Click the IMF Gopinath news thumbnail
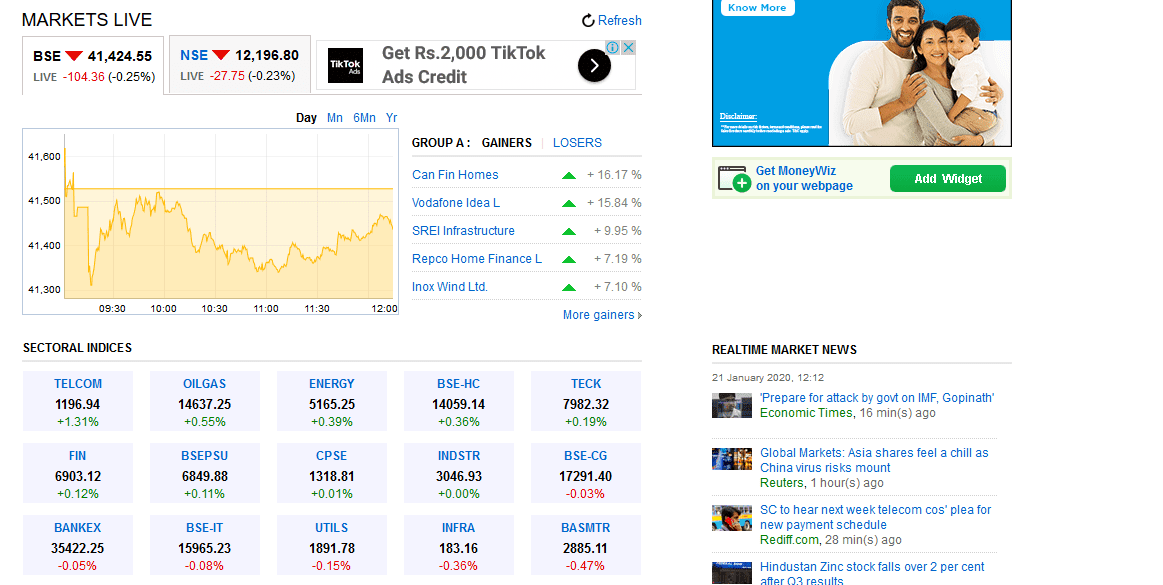1163x585 pixels. point(732,406)
